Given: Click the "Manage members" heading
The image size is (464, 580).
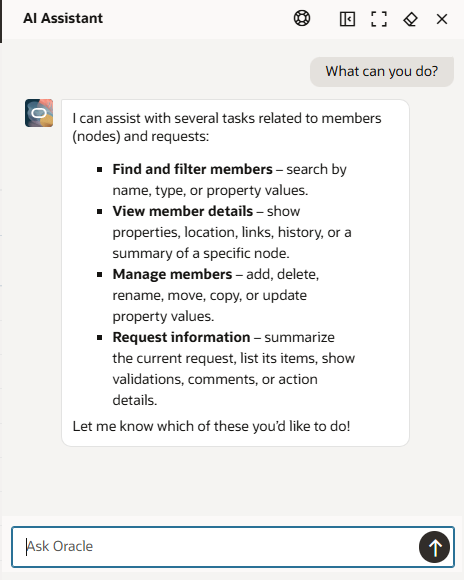Looking at the screenshot, I should point(172,274).
